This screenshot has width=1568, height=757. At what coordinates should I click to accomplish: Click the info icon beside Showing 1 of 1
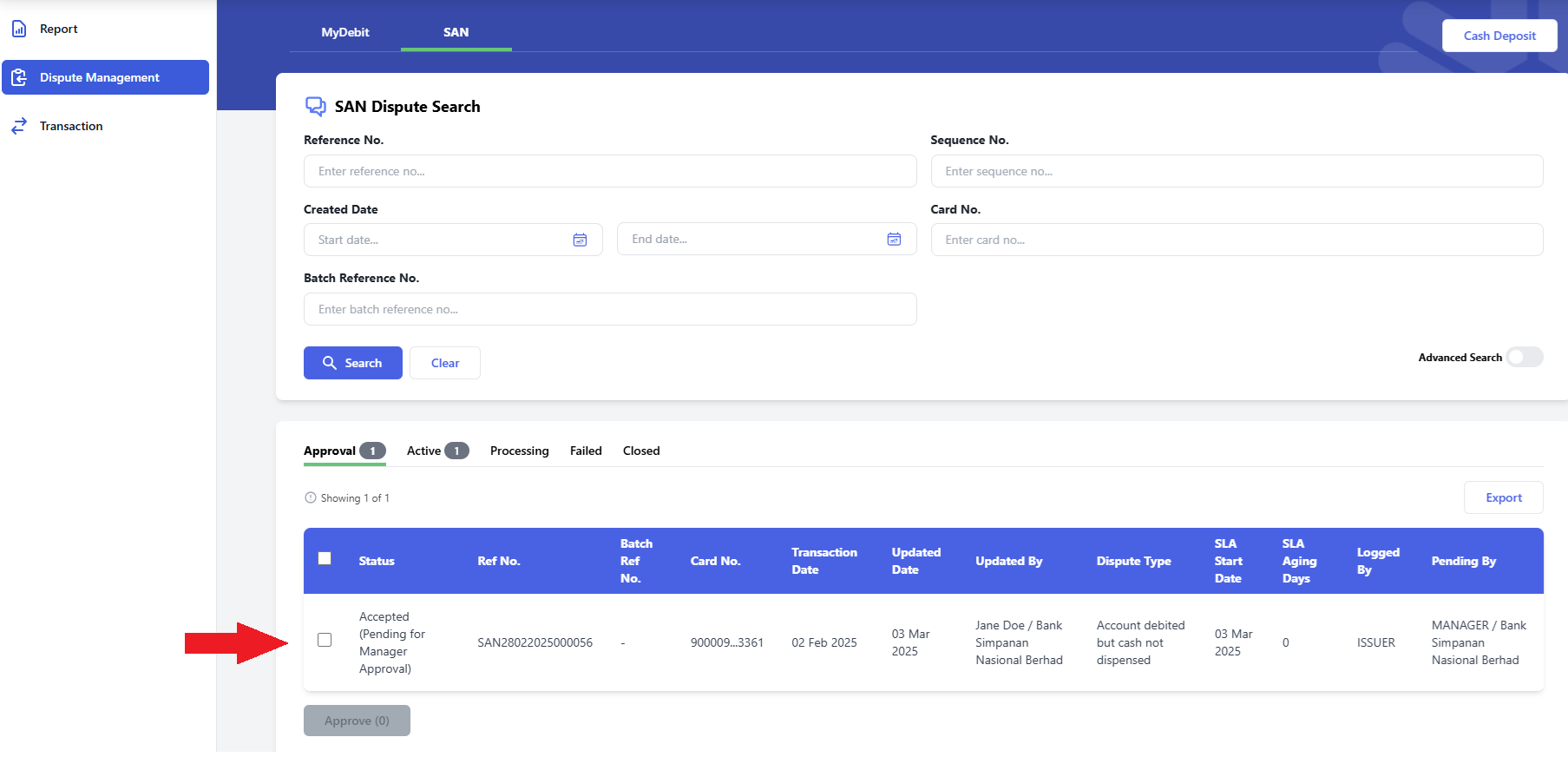click(311, 497)
